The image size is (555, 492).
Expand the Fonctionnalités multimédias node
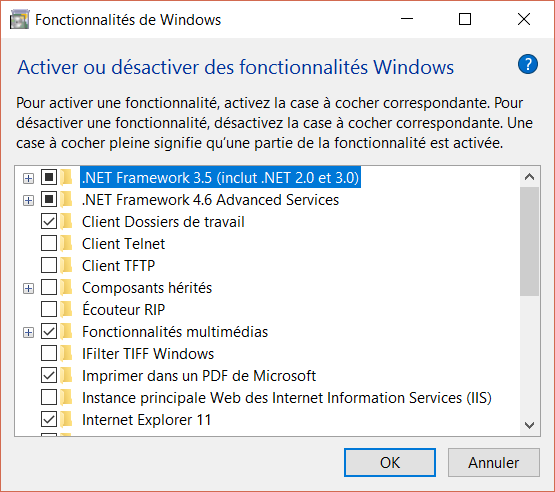click(x=28, y=333)
